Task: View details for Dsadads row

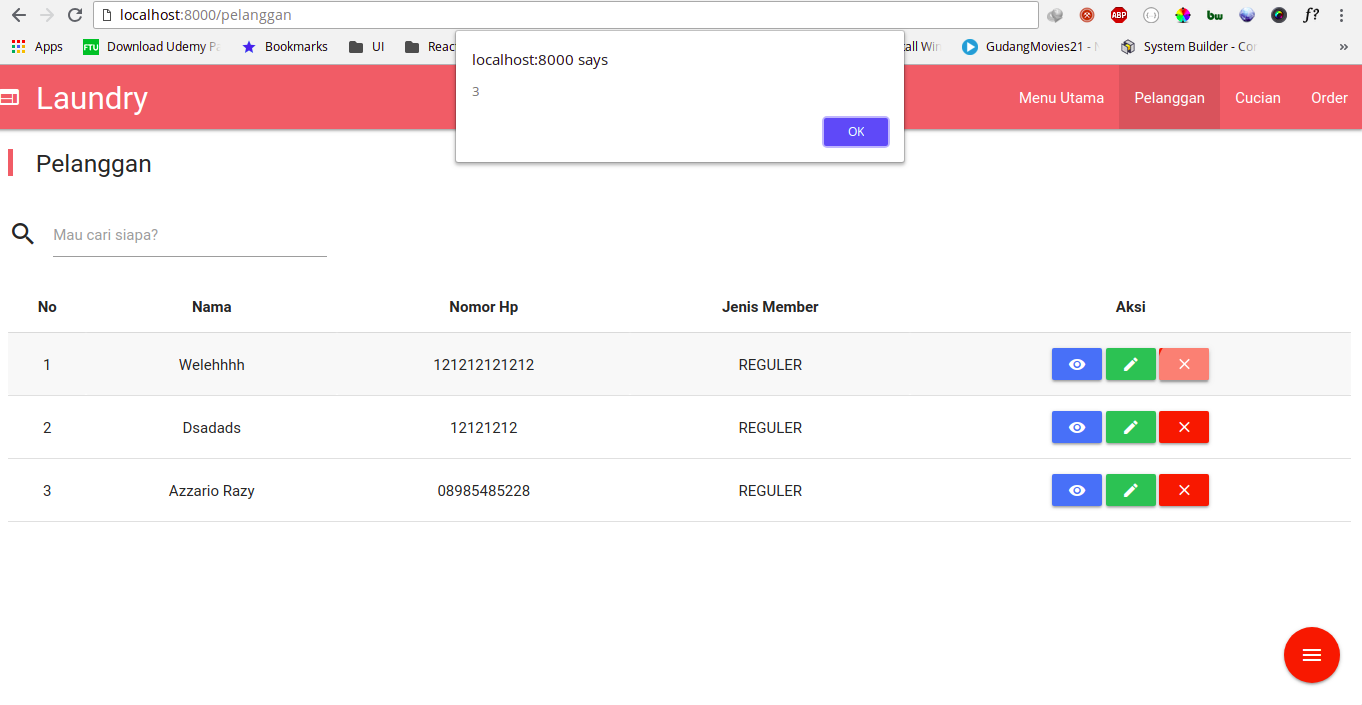Action: tap(1077, 427)
